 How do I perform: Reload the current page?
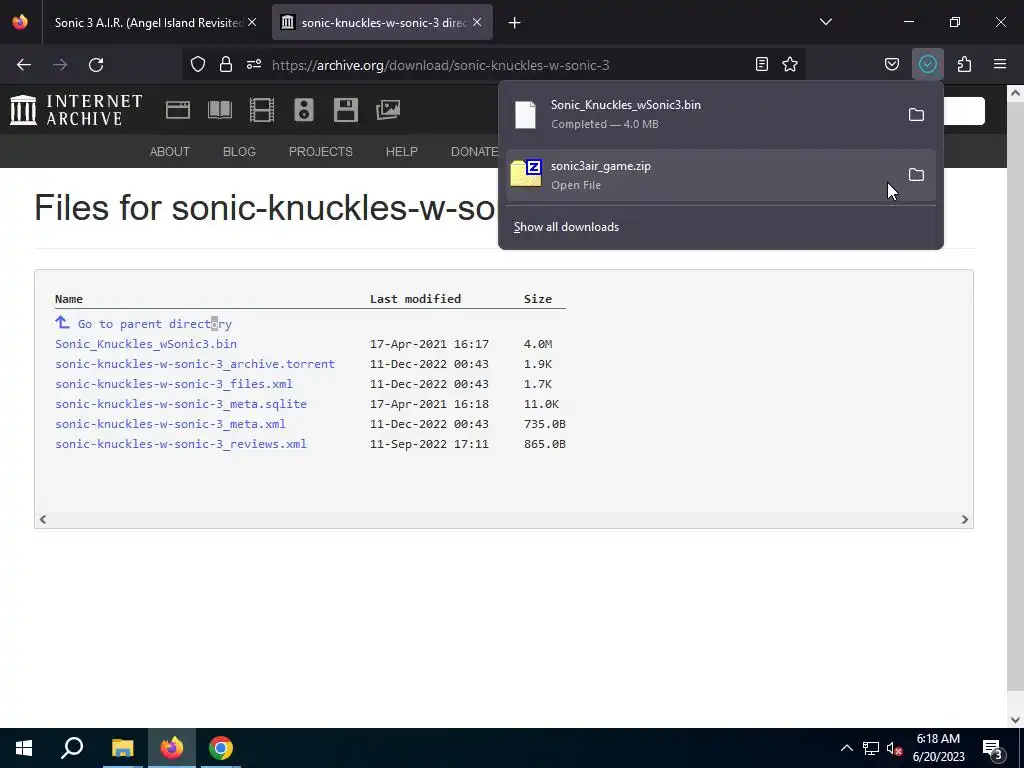click(96, 65)
